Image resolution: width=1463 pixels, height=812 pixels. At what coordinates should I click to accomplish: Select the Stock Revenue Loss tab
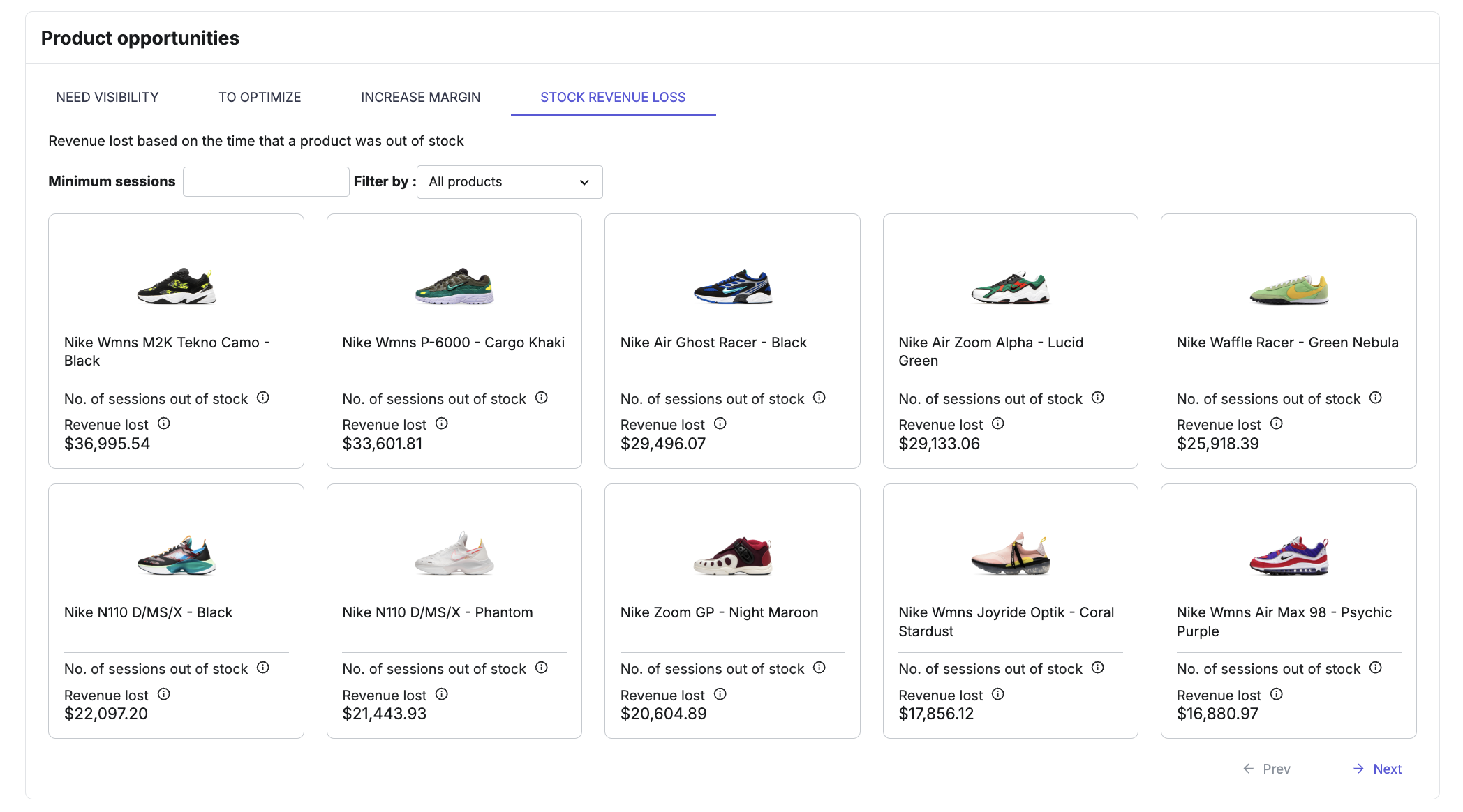click(x=613, y=97)
